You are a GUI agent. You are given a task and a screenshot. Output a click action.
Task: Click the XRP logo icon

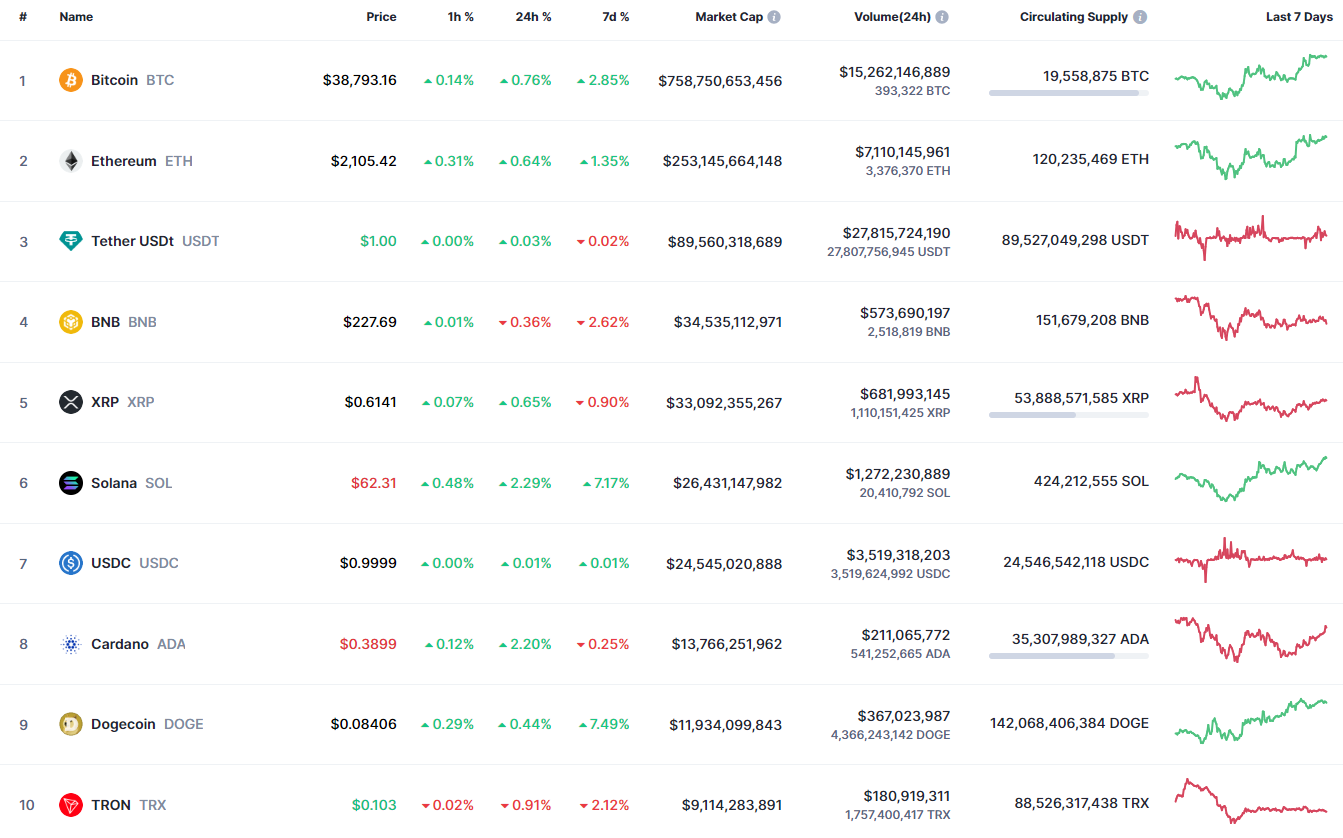coord(71,402)
